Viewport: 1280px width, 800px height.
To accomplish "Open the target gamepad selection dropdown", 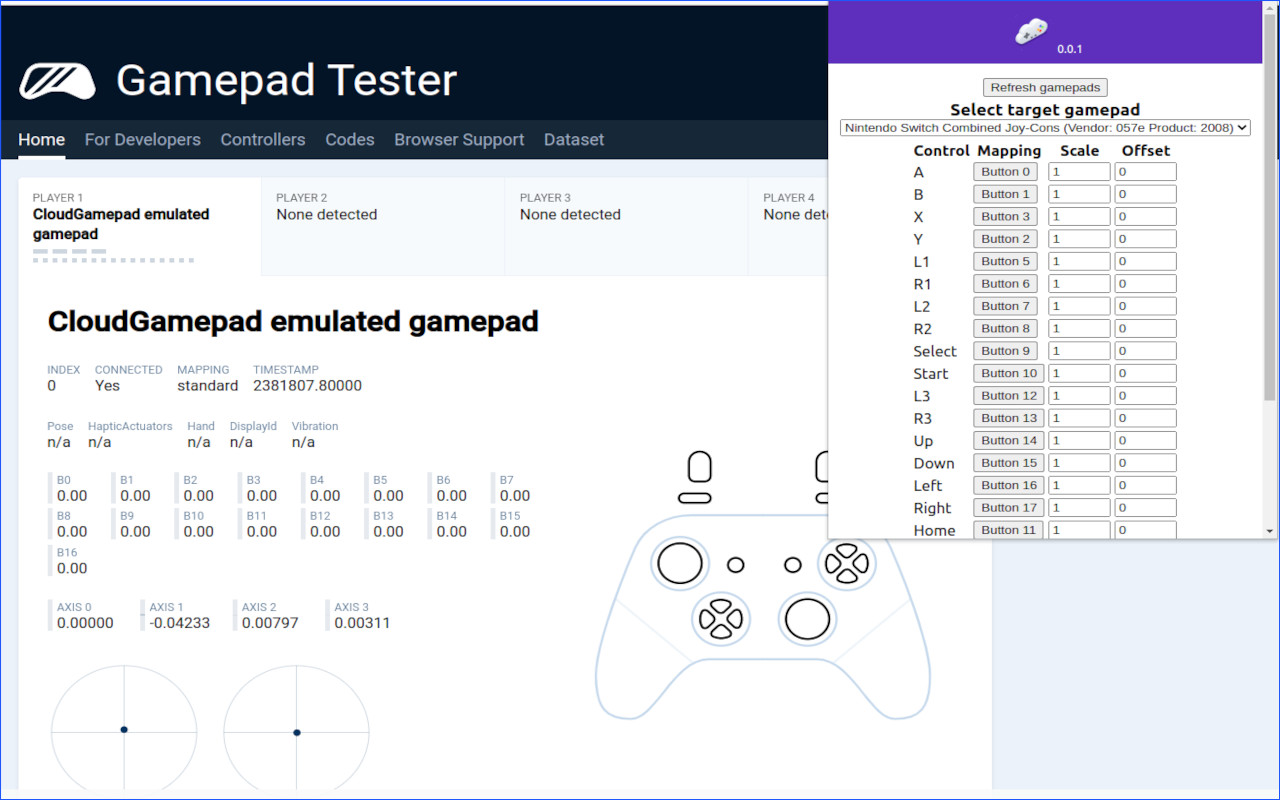I will (x=1044, y=127).
